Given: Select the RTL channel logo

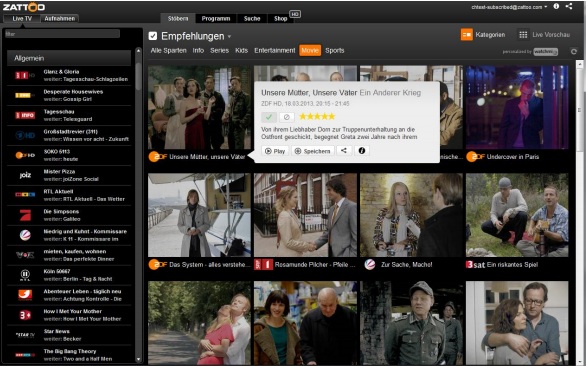Looking at the screenshot, I should point(25,194).
